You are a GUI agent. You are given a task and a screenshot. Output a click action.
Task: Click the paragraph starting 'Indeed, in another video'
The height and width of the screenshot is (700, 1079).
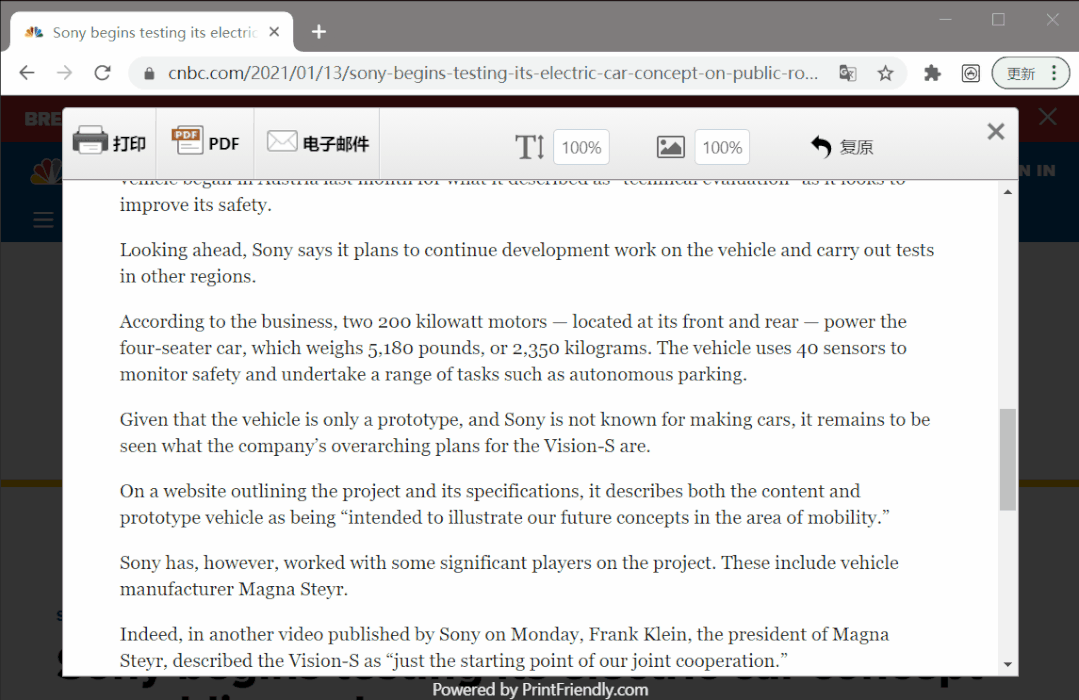(x=504, y=647)
